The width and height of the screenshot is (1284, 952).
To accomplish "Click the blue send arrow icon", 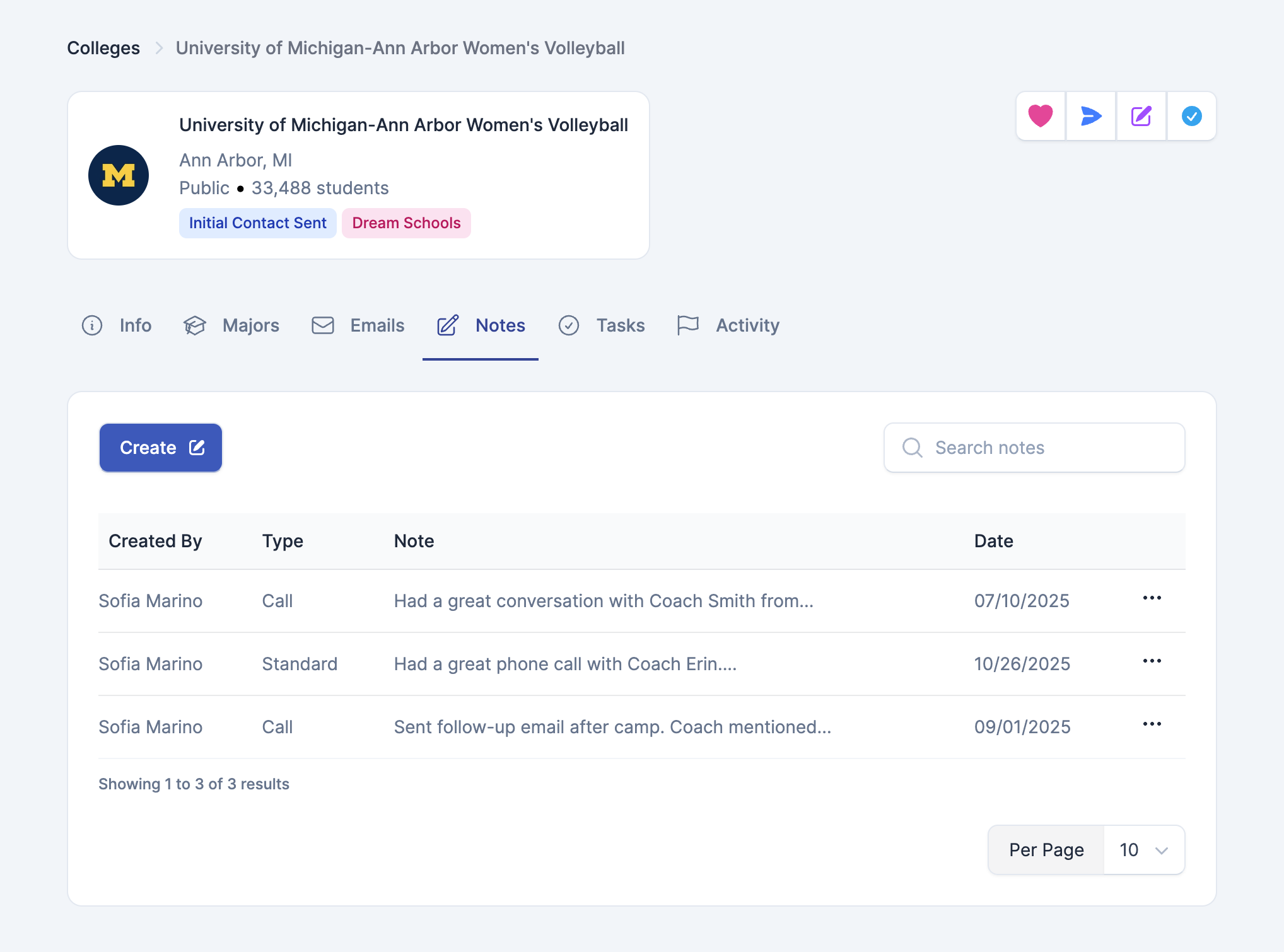I will (1091, 116).
